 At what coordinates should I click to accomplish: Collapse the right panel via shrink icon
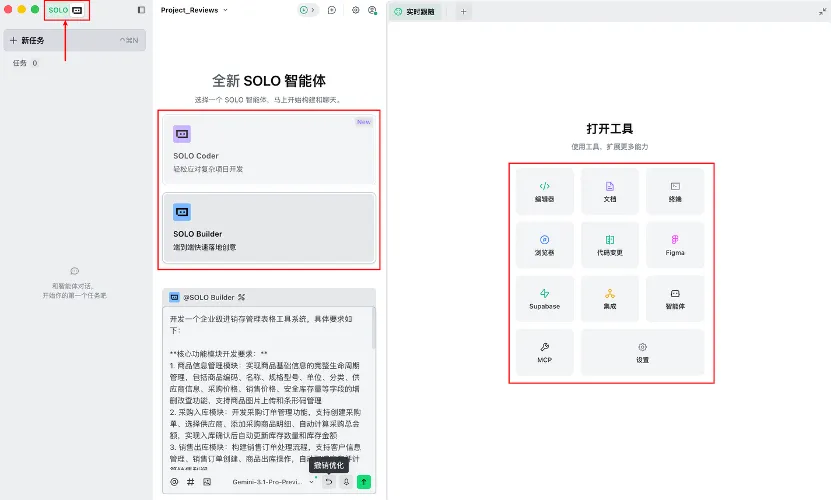822,11
